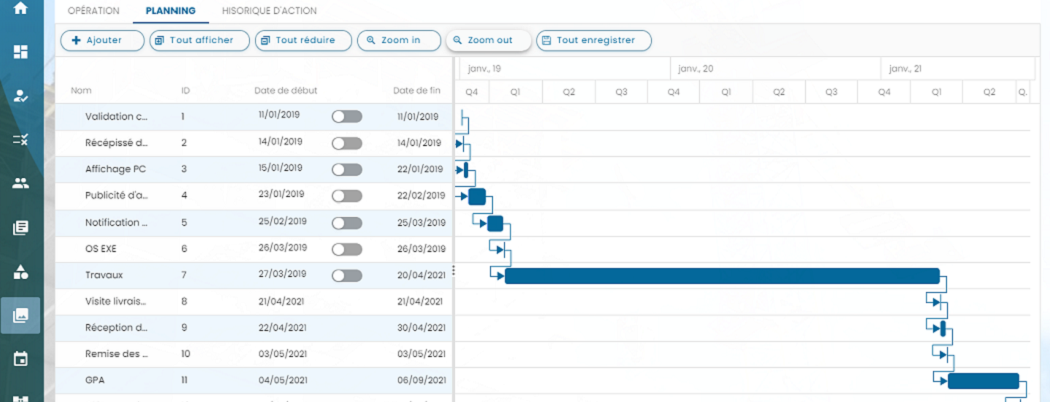Open the library documents icon in sidebar
The width and height of the screenshot is (1050, 402).
pyautogui.click(x=21, y=228)
